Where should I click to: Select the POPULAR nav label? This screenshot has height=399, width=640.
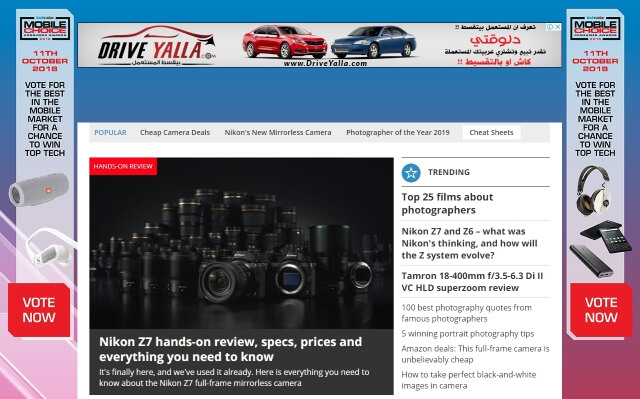[110, 133]
